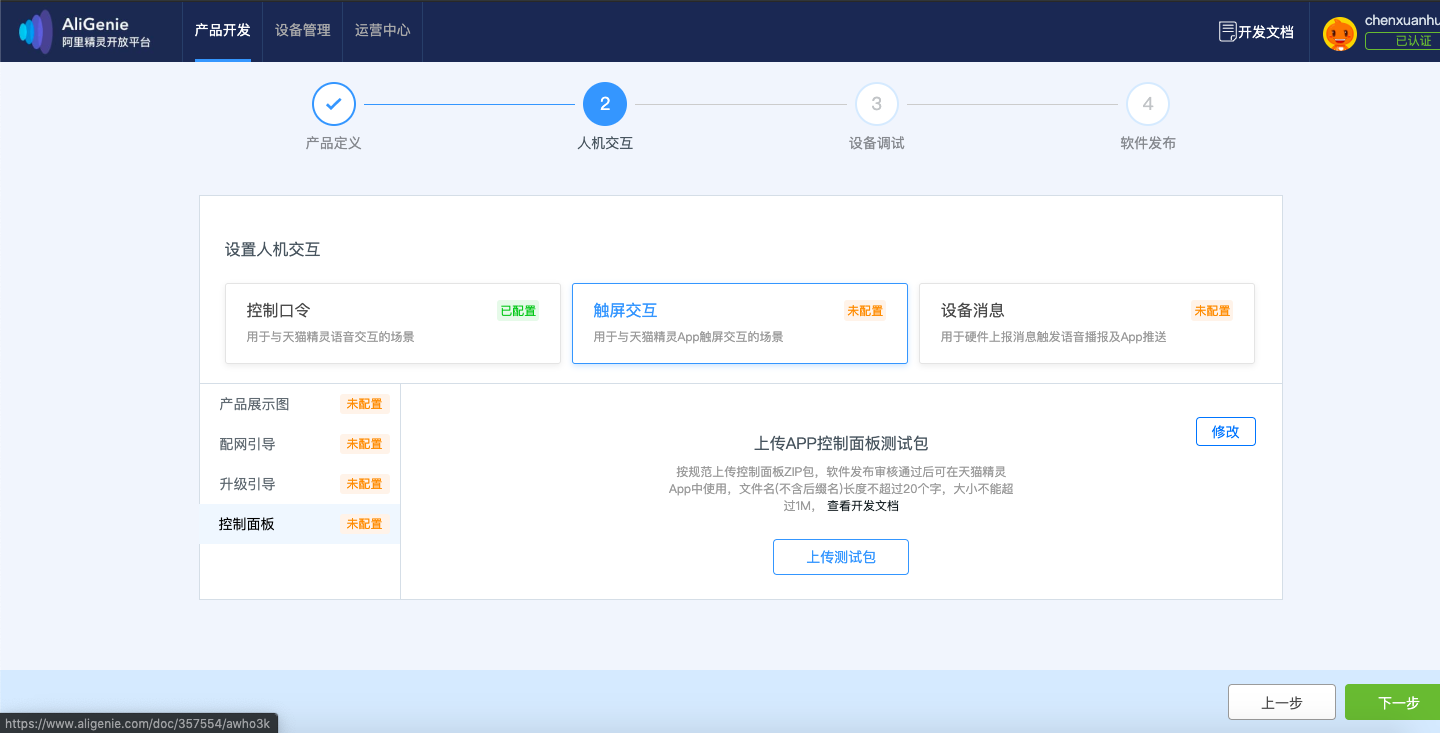
Task: Click the upload rules text starting 按规范上传控制面板ZIP包
Action: point(841,488)
